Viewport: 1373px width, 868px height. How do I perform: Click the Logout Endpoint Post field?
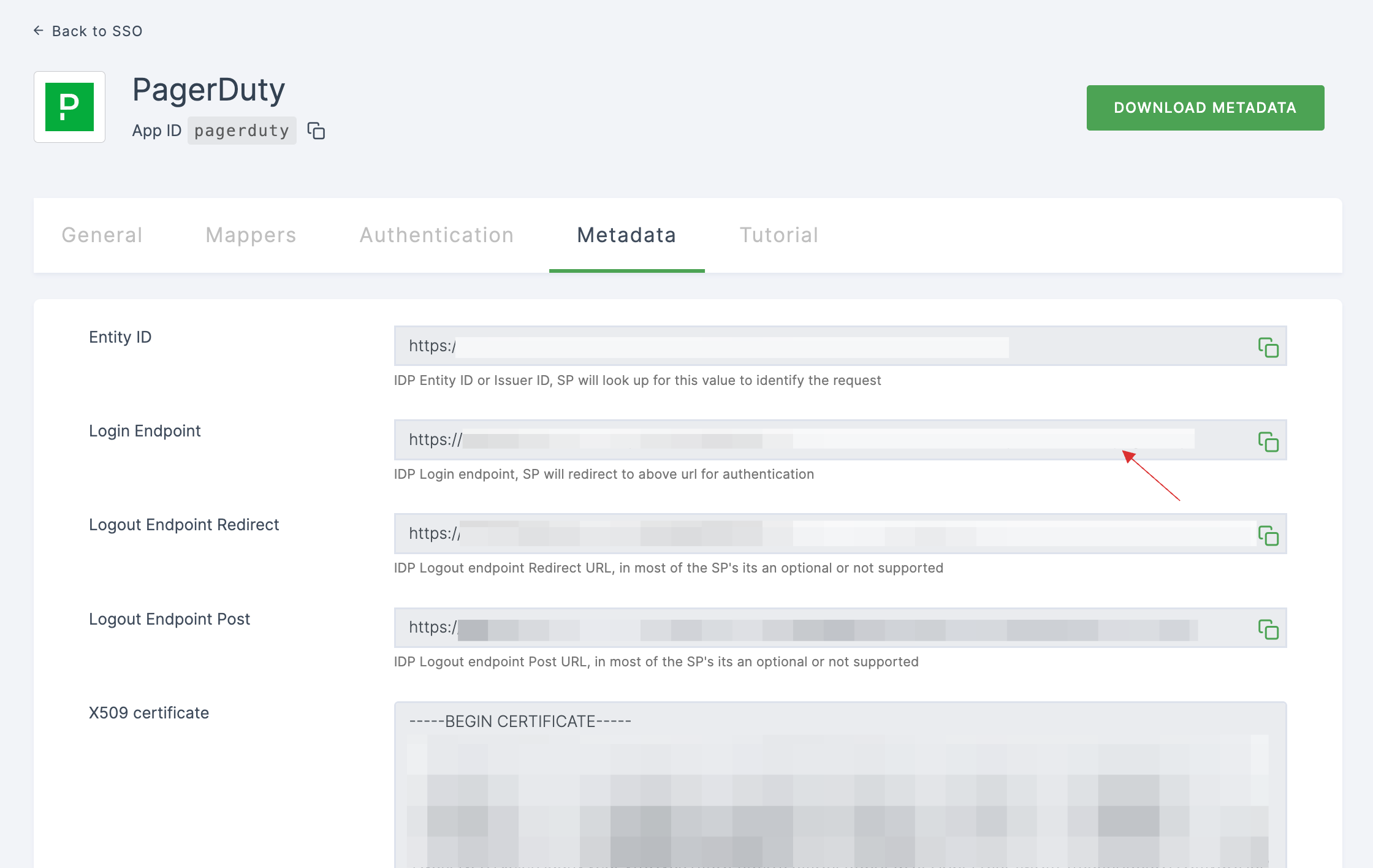point(840,627)
